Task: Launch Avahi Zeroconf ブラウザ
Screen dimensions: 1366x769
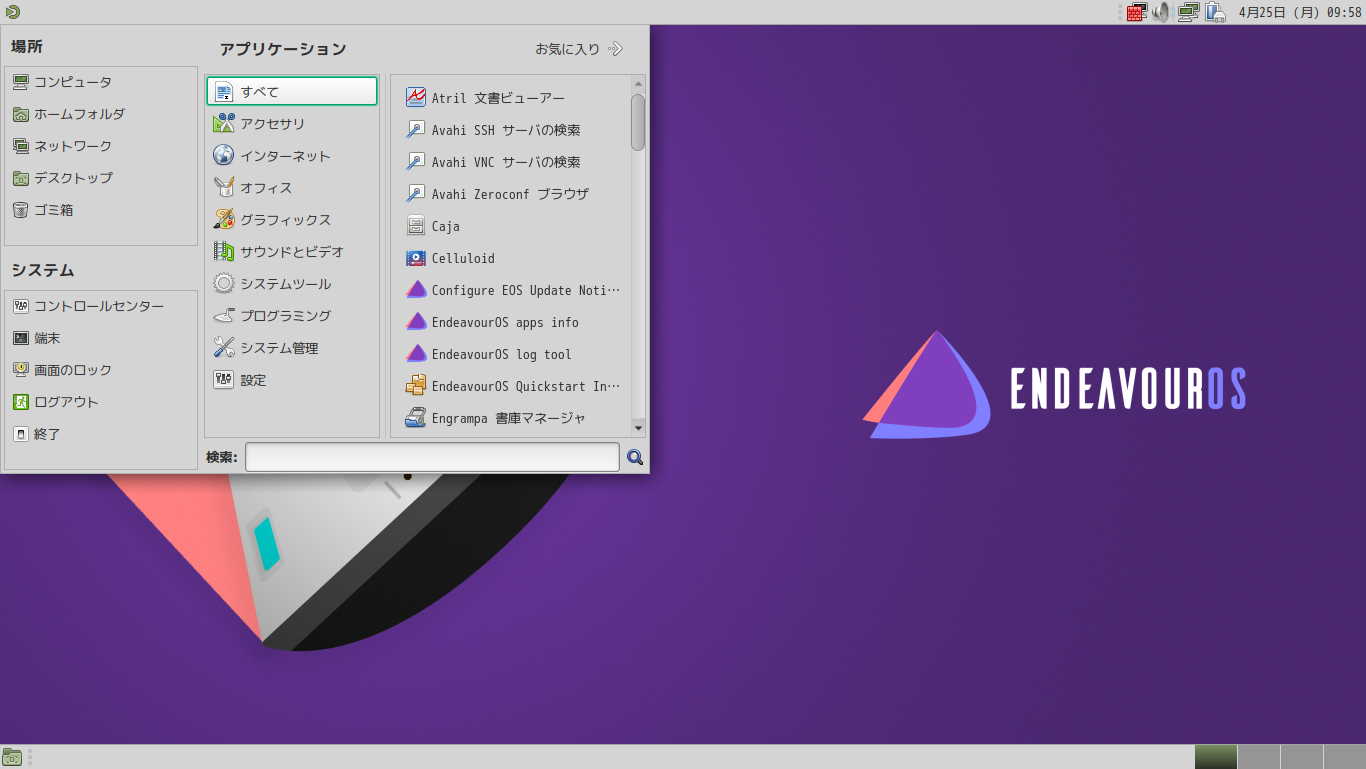Action: [x=512, y=194]
